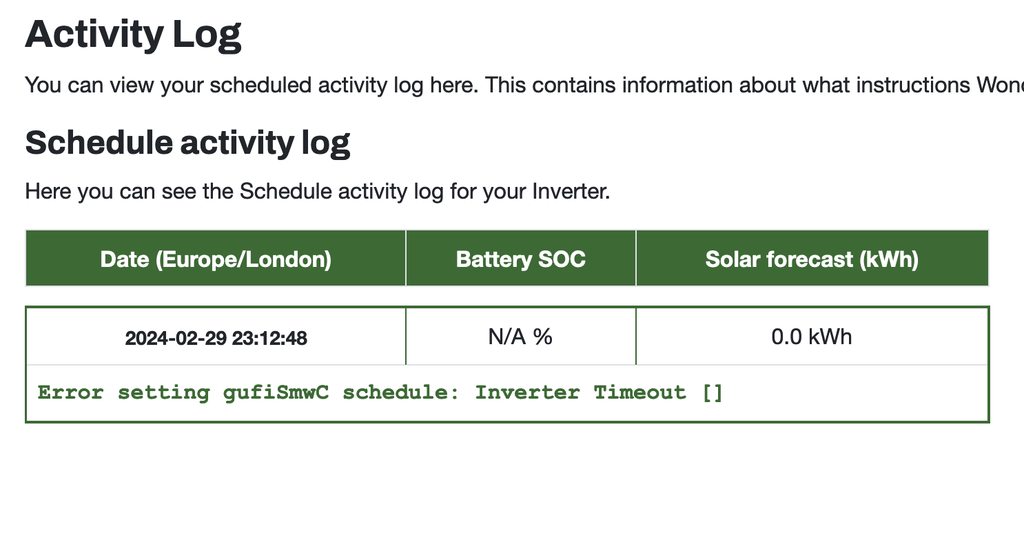Screen dimensions: 1024x538
Task: Click the Battery SOC column header
Action: [520, 259]
